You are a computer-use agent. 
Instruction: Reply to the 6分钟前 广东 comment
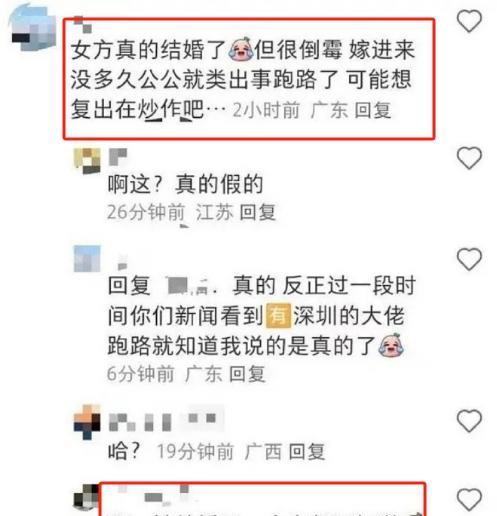[x=247, y=373]
